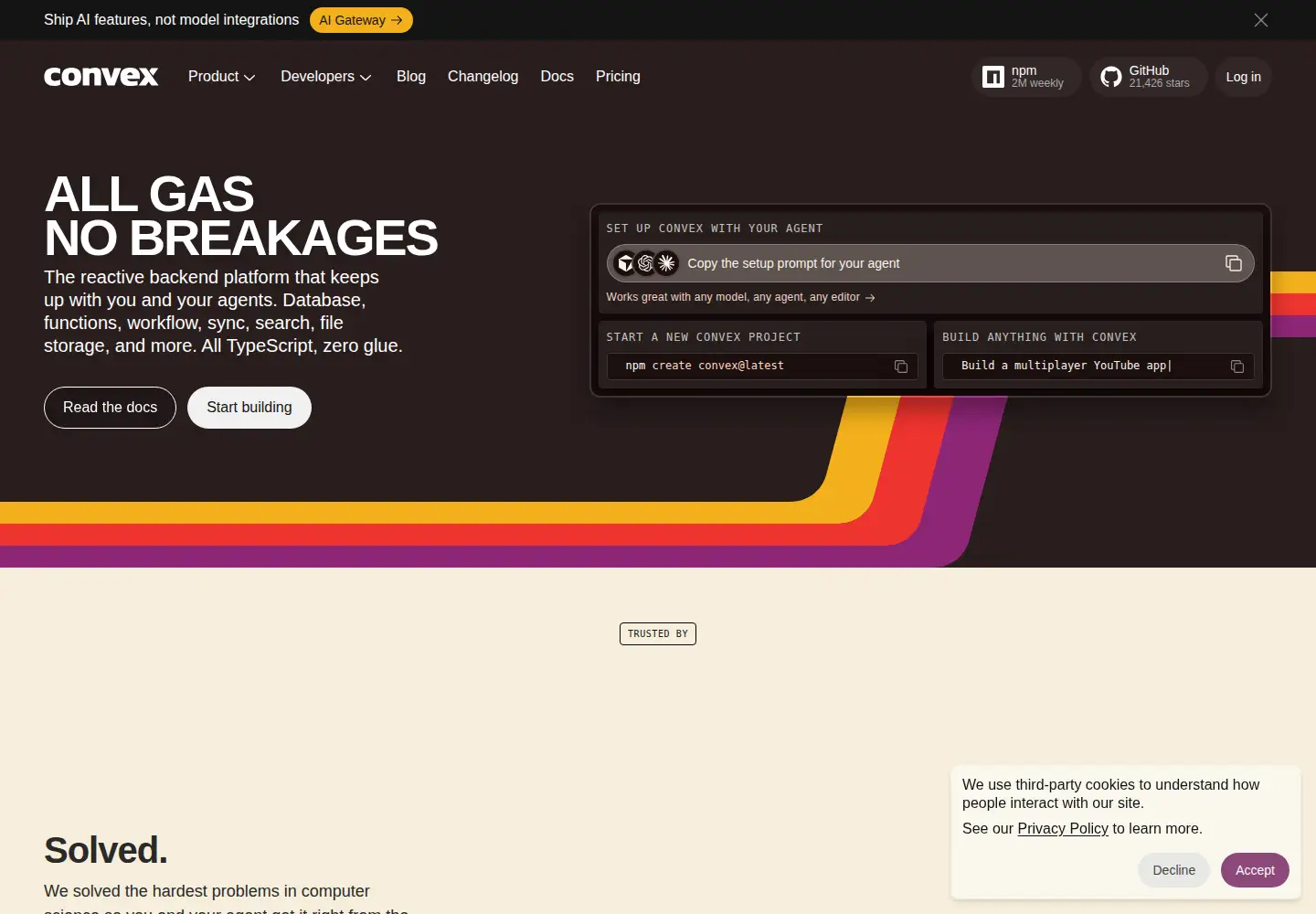This screenshot has height=914, width=1316.
Task: Accept third-party cookies
Action: coord(1255,870)
